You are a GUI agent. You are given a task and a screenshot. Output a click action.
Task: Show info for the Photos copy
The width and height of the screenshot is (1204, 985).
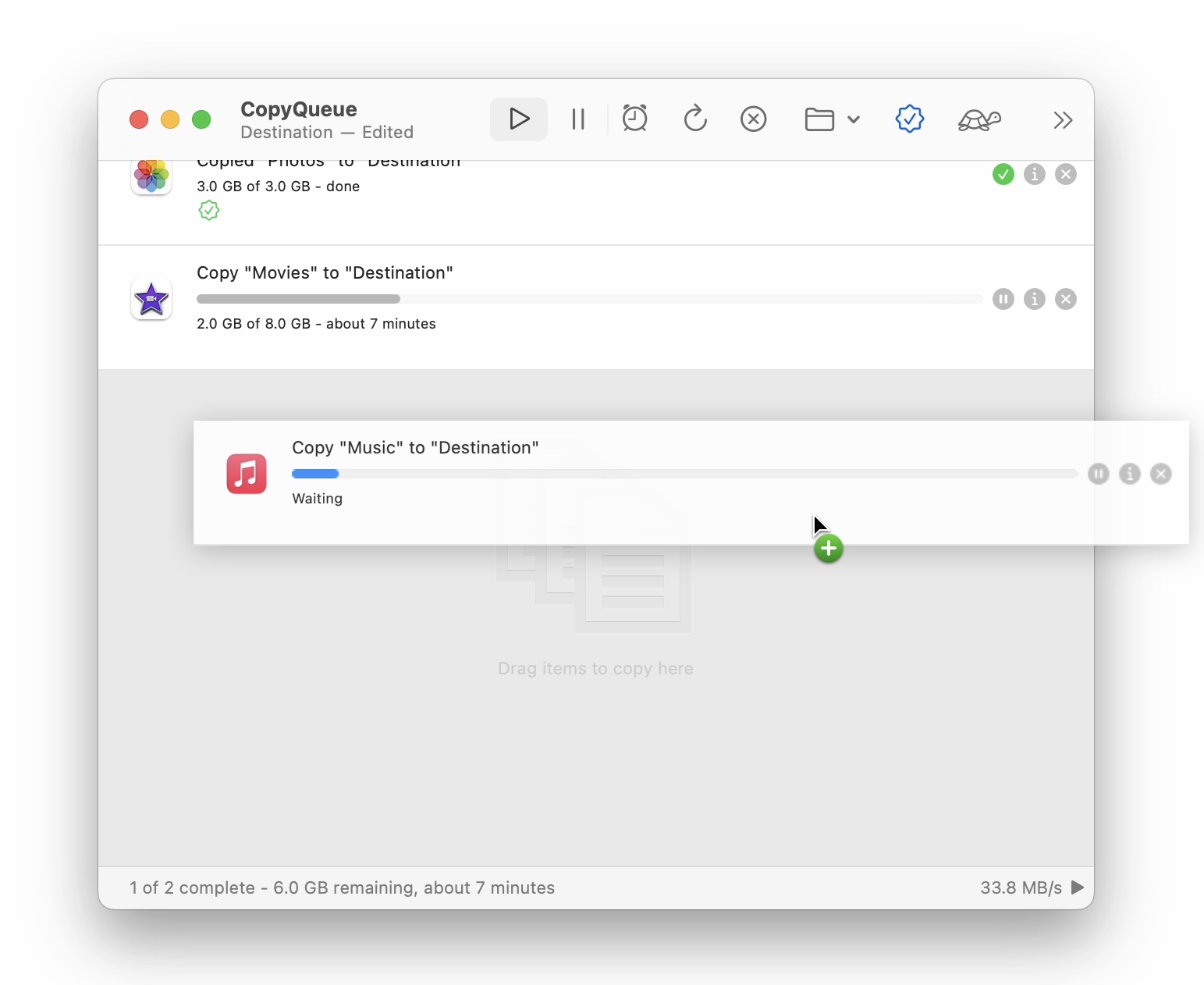[x=1035, y=174]
